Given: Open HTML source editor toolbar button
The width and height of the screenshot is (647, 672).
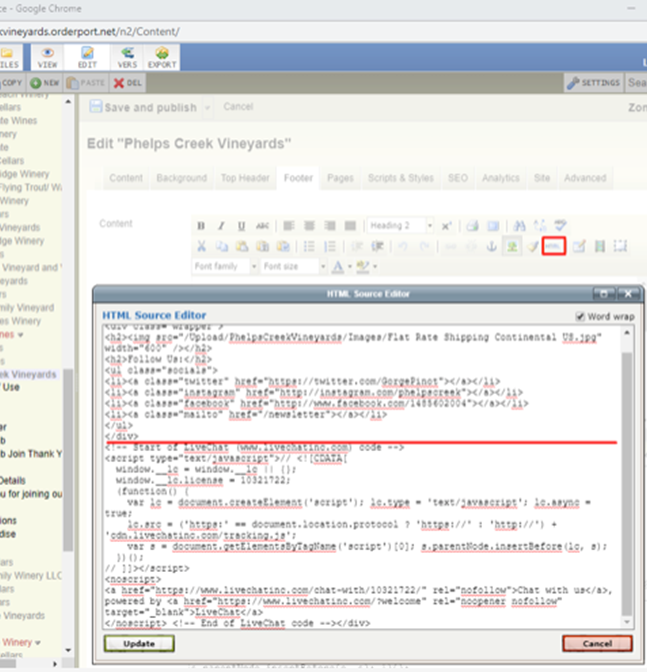Looking at the screenshot, I should [x=554, y=246].
